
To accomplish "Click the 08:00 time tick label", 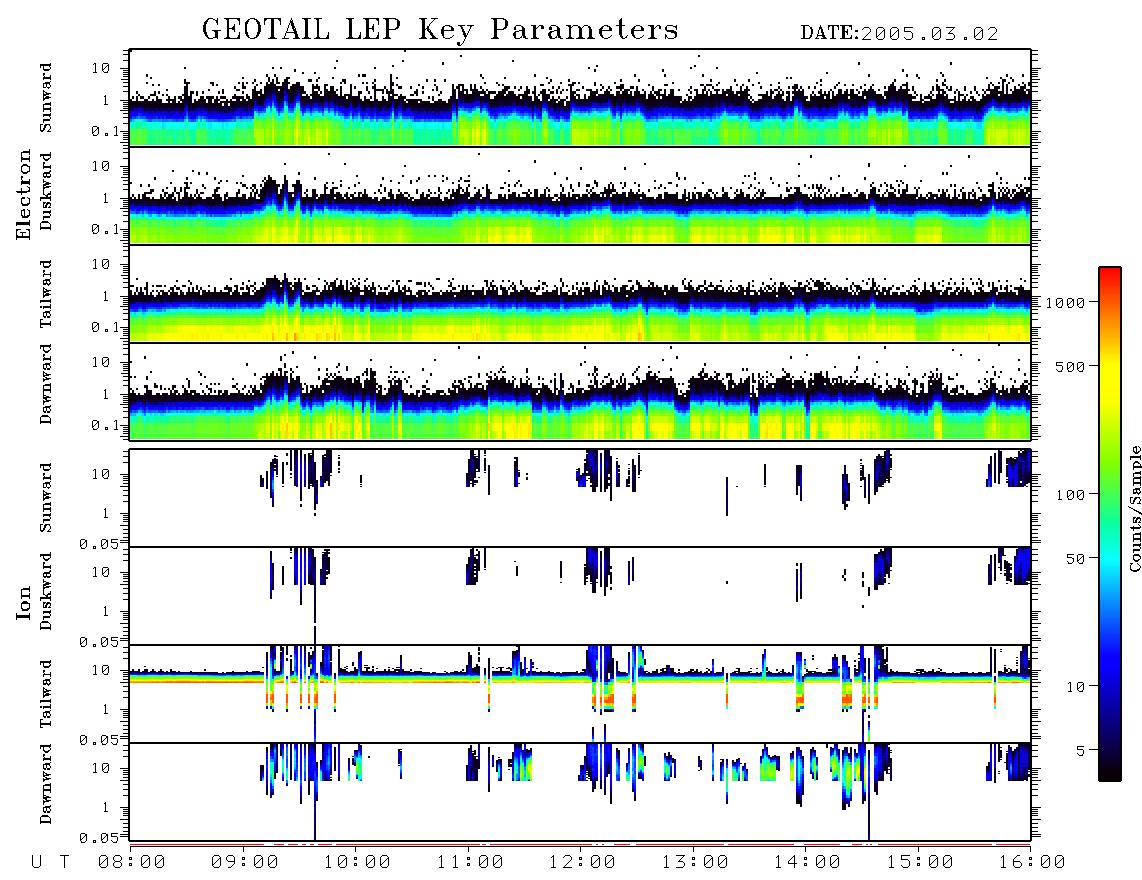I will click(132, 863).
